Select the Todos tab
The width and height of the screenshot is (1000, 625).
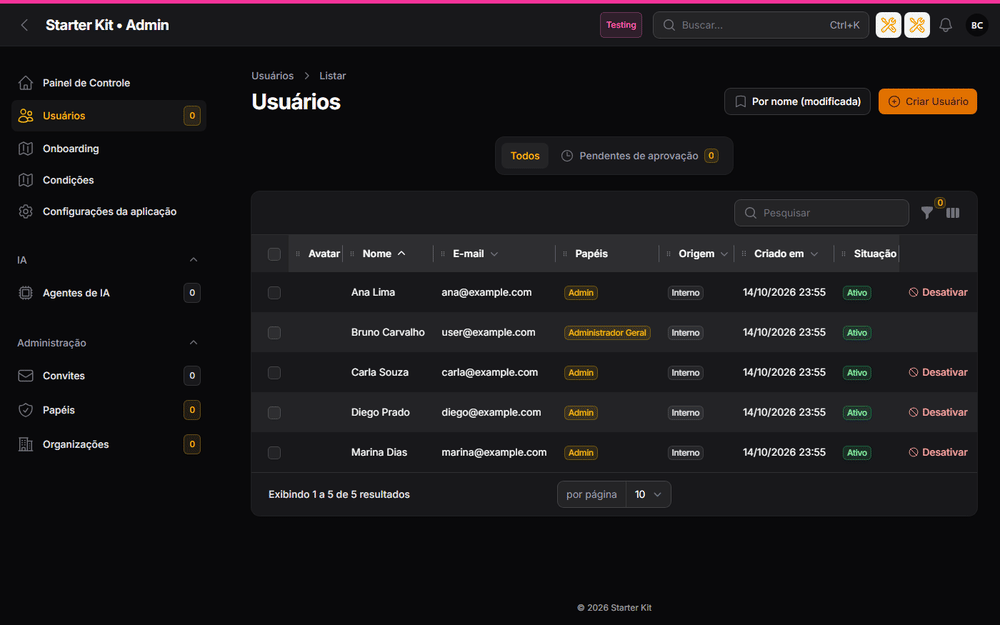[525, 156]
